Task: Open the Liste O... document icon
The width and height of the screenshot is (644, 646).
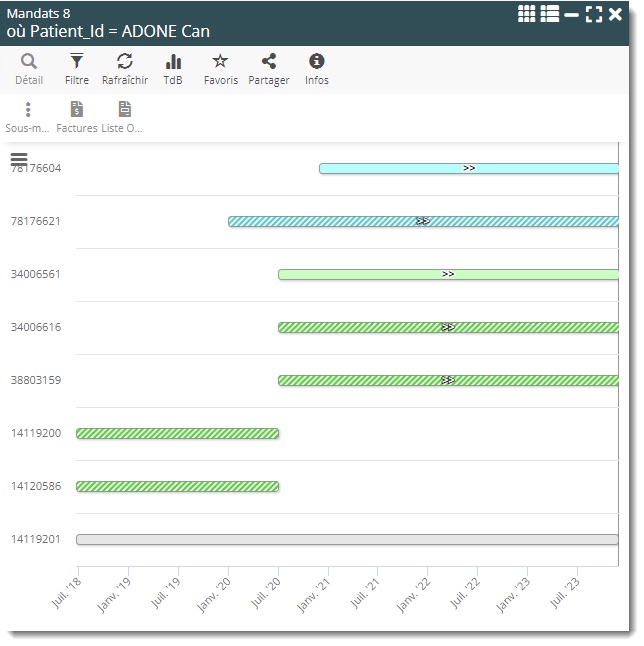Action: (x=124, y=110)
